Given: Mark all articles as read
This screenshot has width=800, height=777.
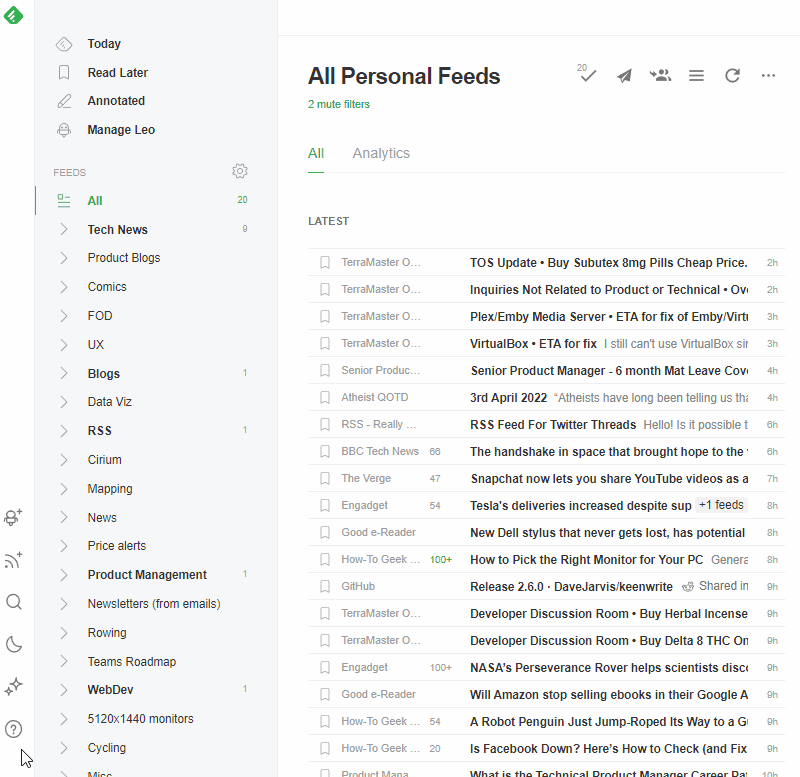Looking at the screenshot, I should click(587, 76).
